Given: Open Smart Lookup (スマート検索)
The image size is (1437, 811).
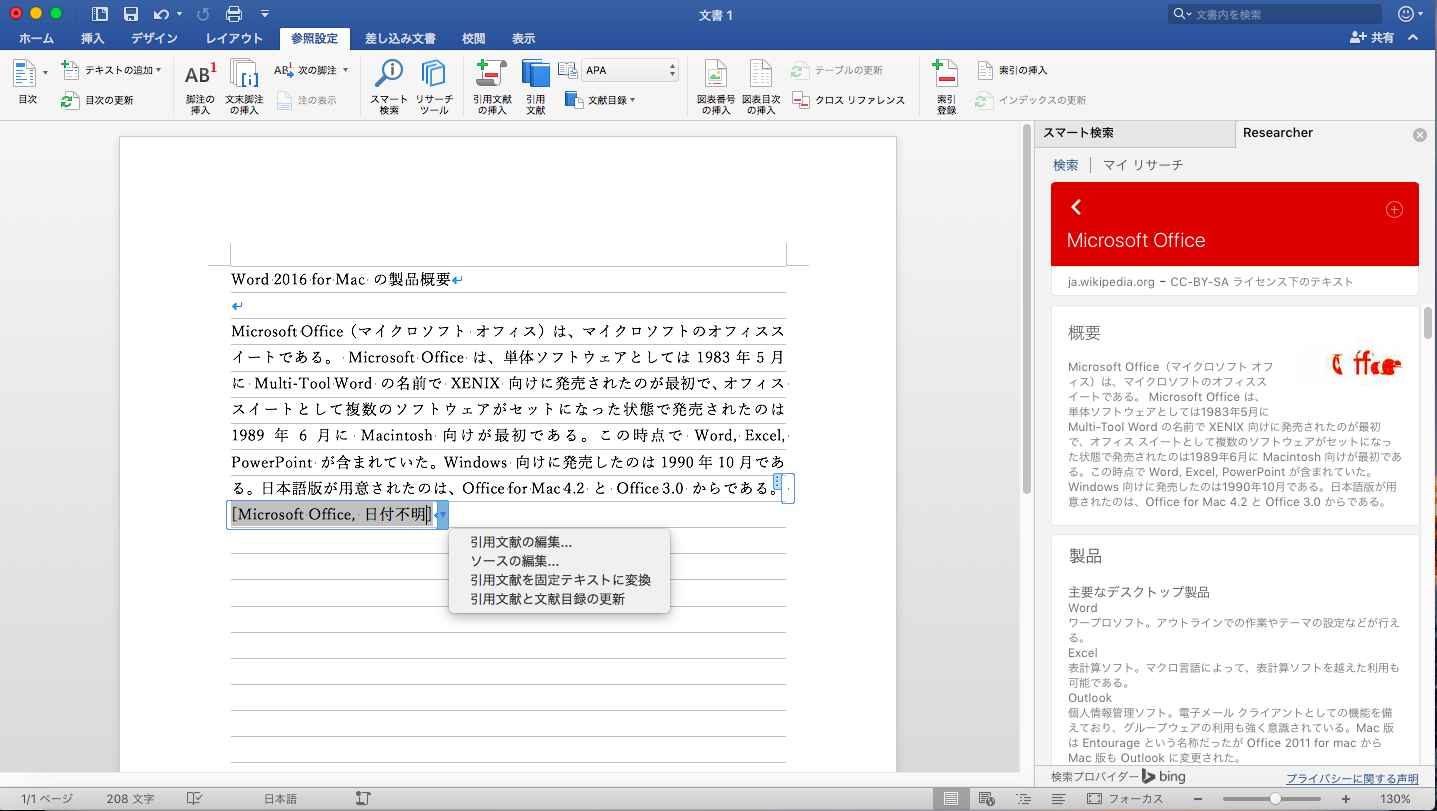Looking at the screenshot, I should [388, 76].
